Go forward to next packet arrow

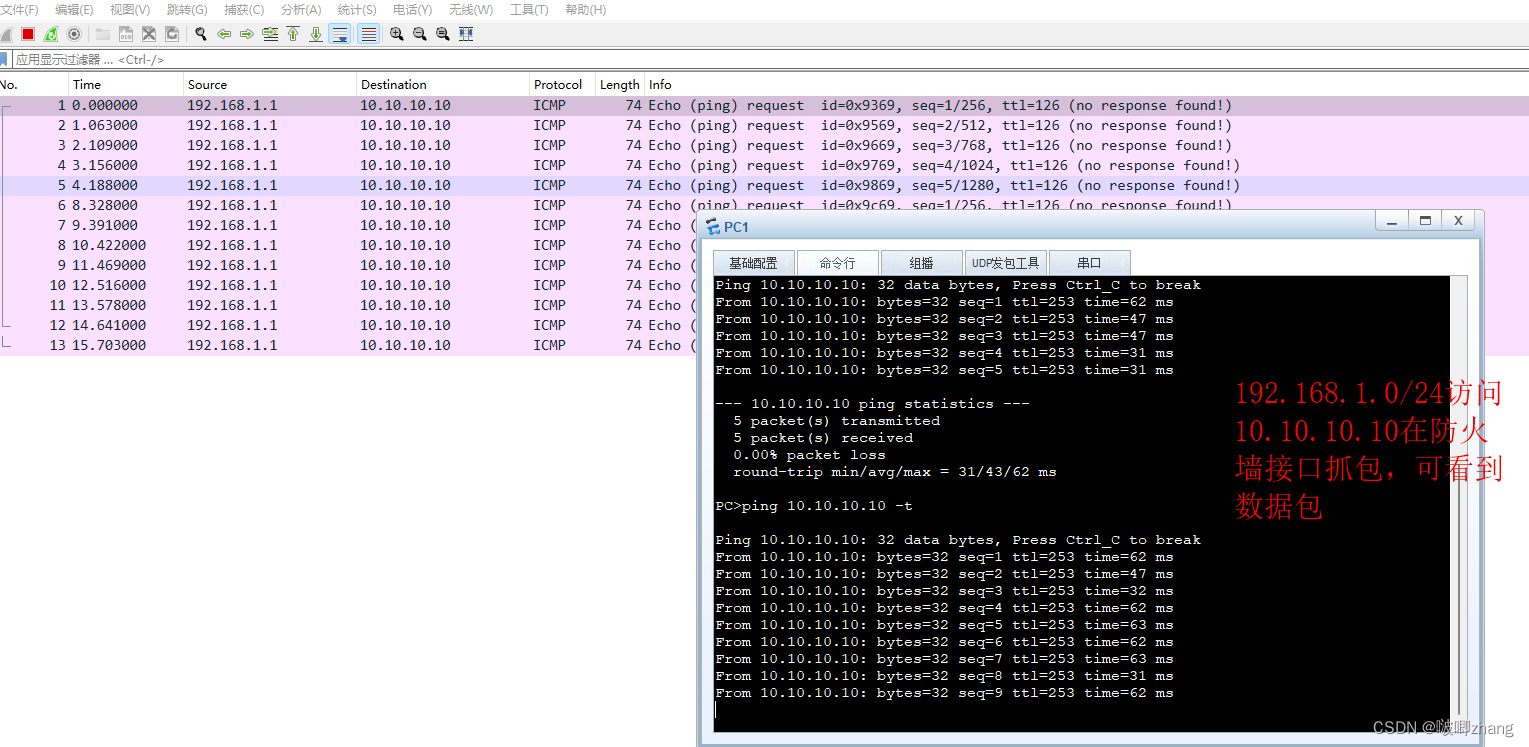click(247, 34)
